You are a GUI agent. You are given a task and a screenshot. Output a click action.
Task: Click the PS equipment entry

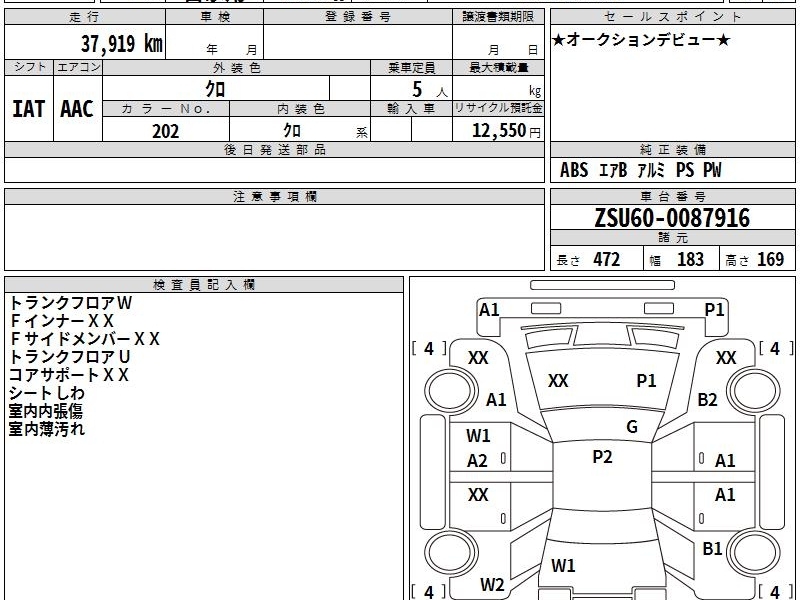[x=685, y=170]
